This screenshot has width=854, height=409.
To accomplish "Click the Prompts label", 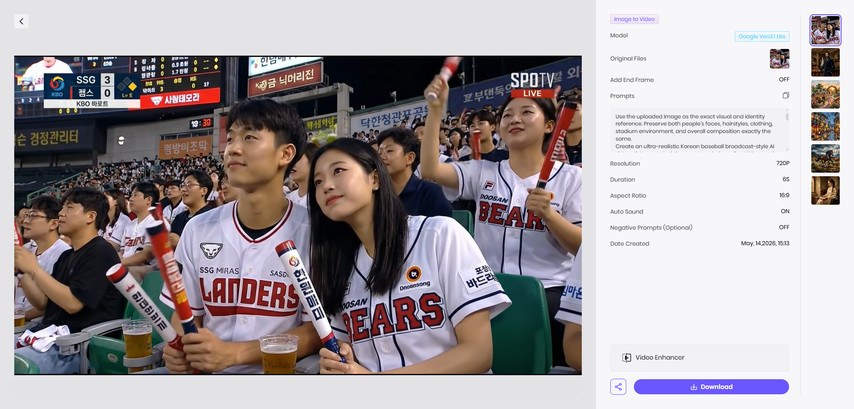I will tap(622, 96).
